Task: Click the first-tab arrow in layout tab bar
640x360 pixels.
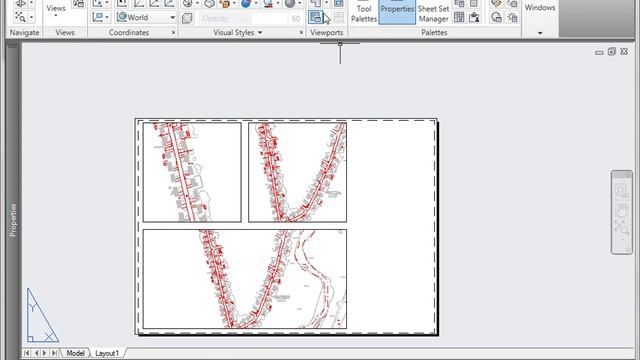Action: (27, 353)
